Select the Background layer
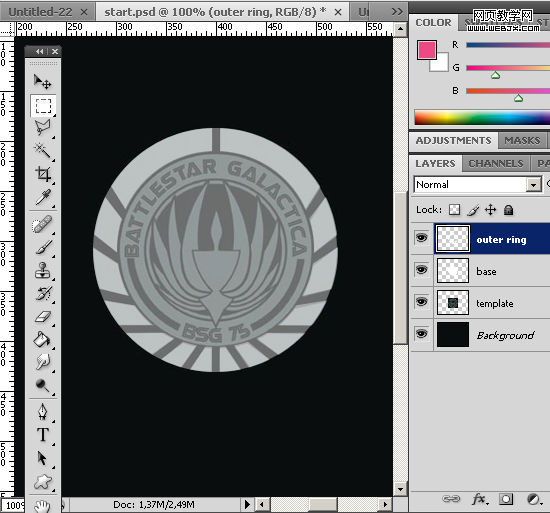550x513 pixels. tap(480, 335)
